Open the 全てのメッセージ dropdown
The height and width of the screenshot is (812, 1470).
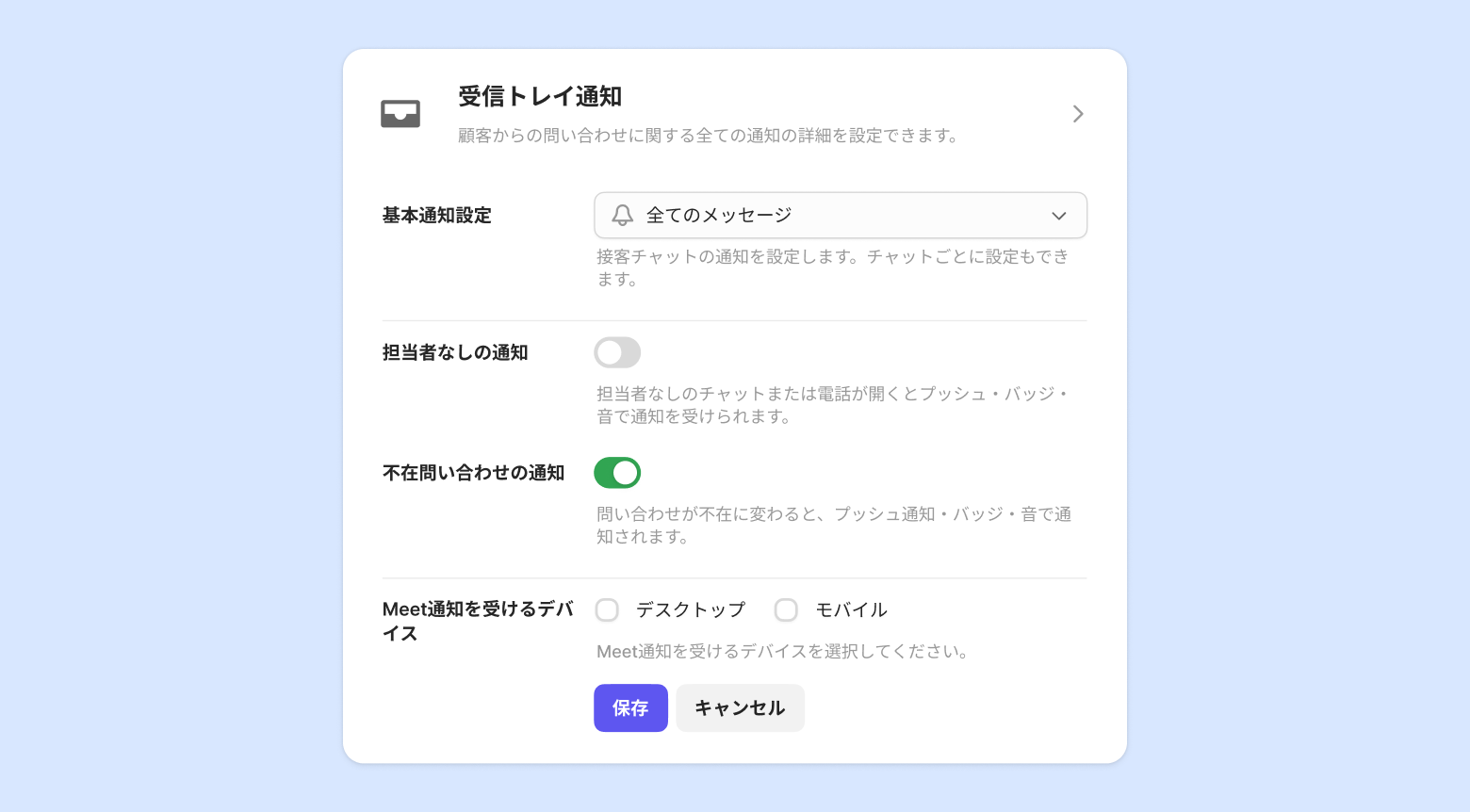pos(840,216)
